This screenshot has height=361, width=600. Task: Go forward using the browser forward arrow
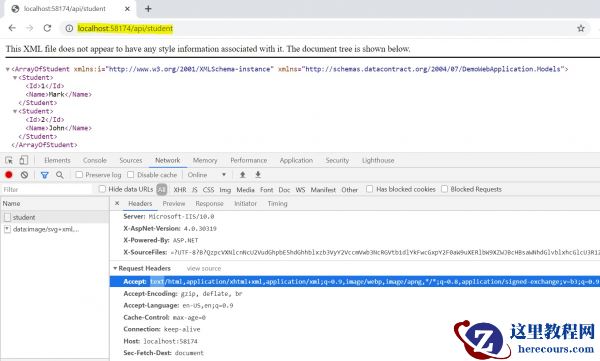[29, 28]
